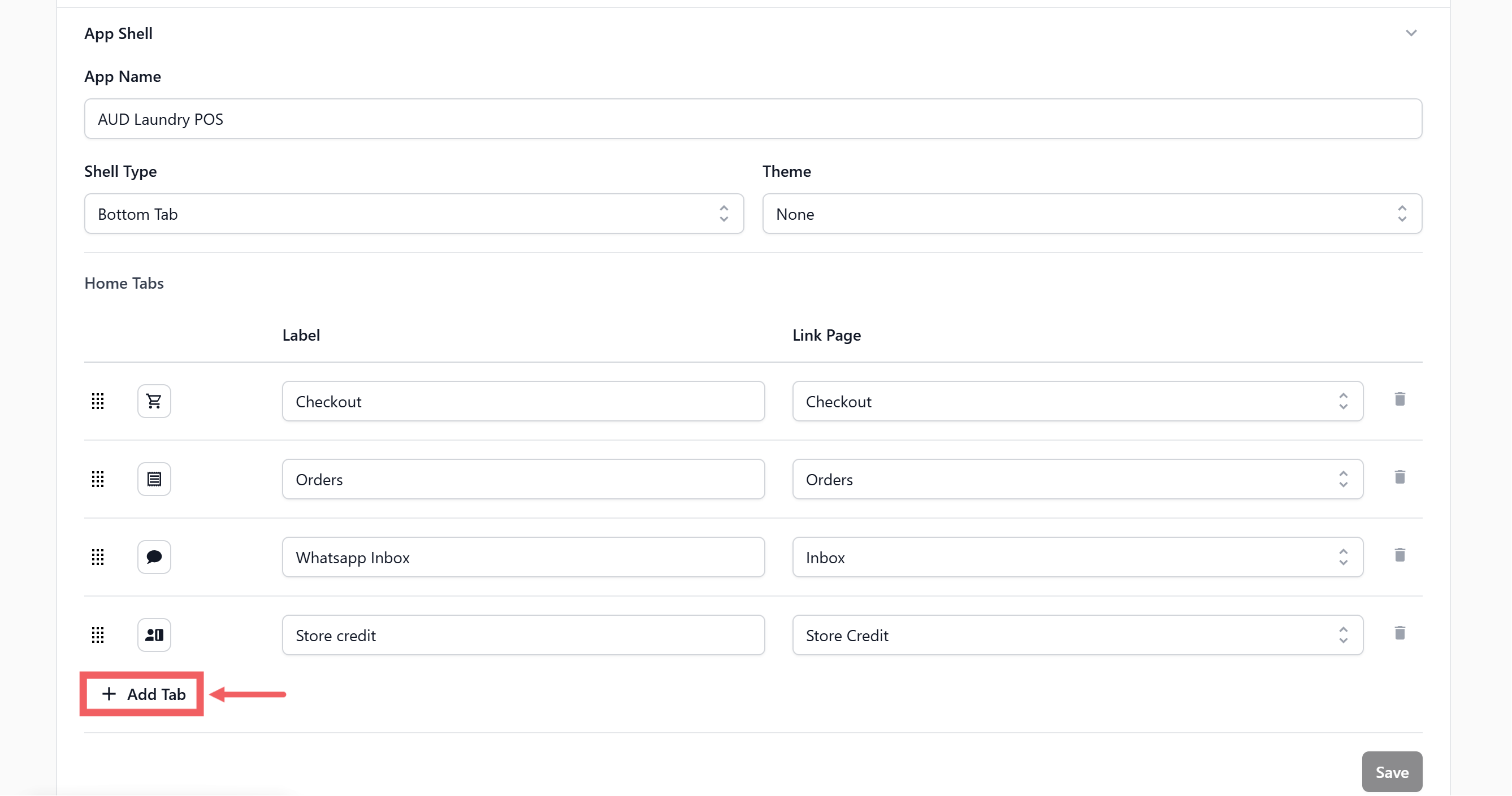Open the Link Page dropdown showing Inbox

point(1077,557)
